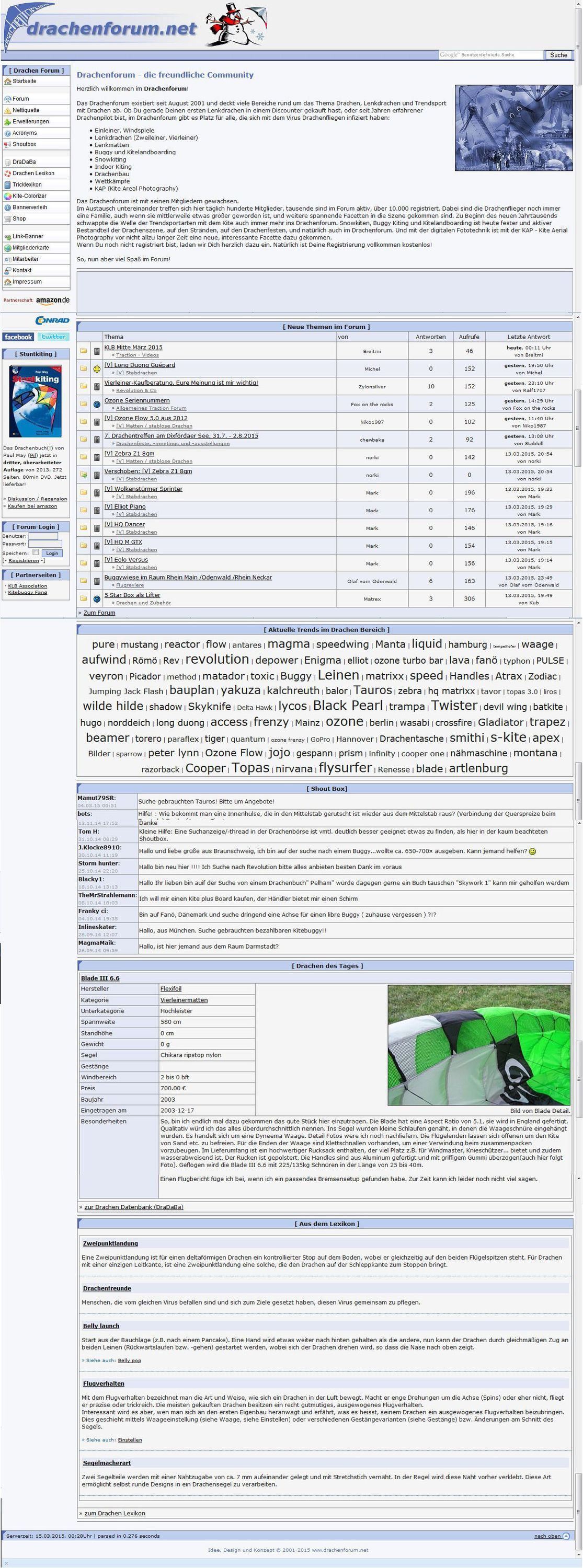Focus the Google custom search field
Viewport: 583px width, 1568px height.
tap(490, 55)
